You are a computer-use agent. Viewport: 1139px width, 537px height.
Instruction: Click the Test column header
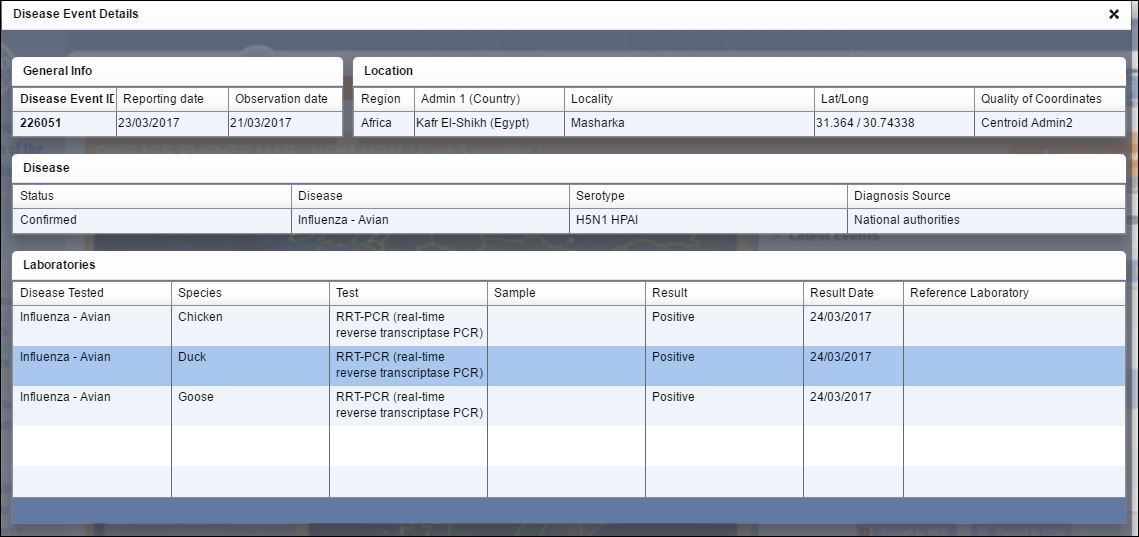[x=408, y=294]
